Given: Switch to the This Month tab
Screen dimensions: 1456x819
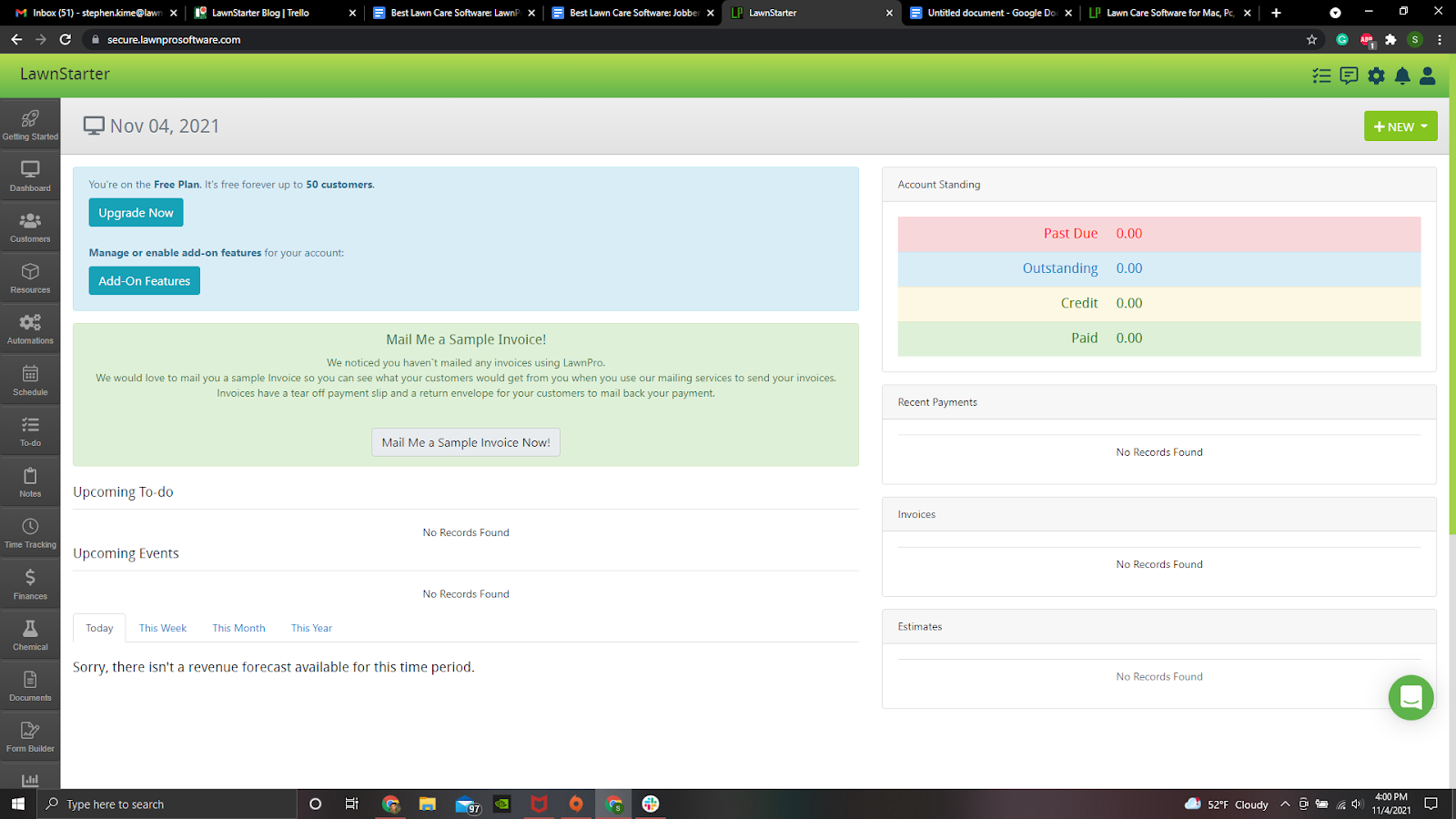Looking at the screenshot, I should tap(238, 627).
